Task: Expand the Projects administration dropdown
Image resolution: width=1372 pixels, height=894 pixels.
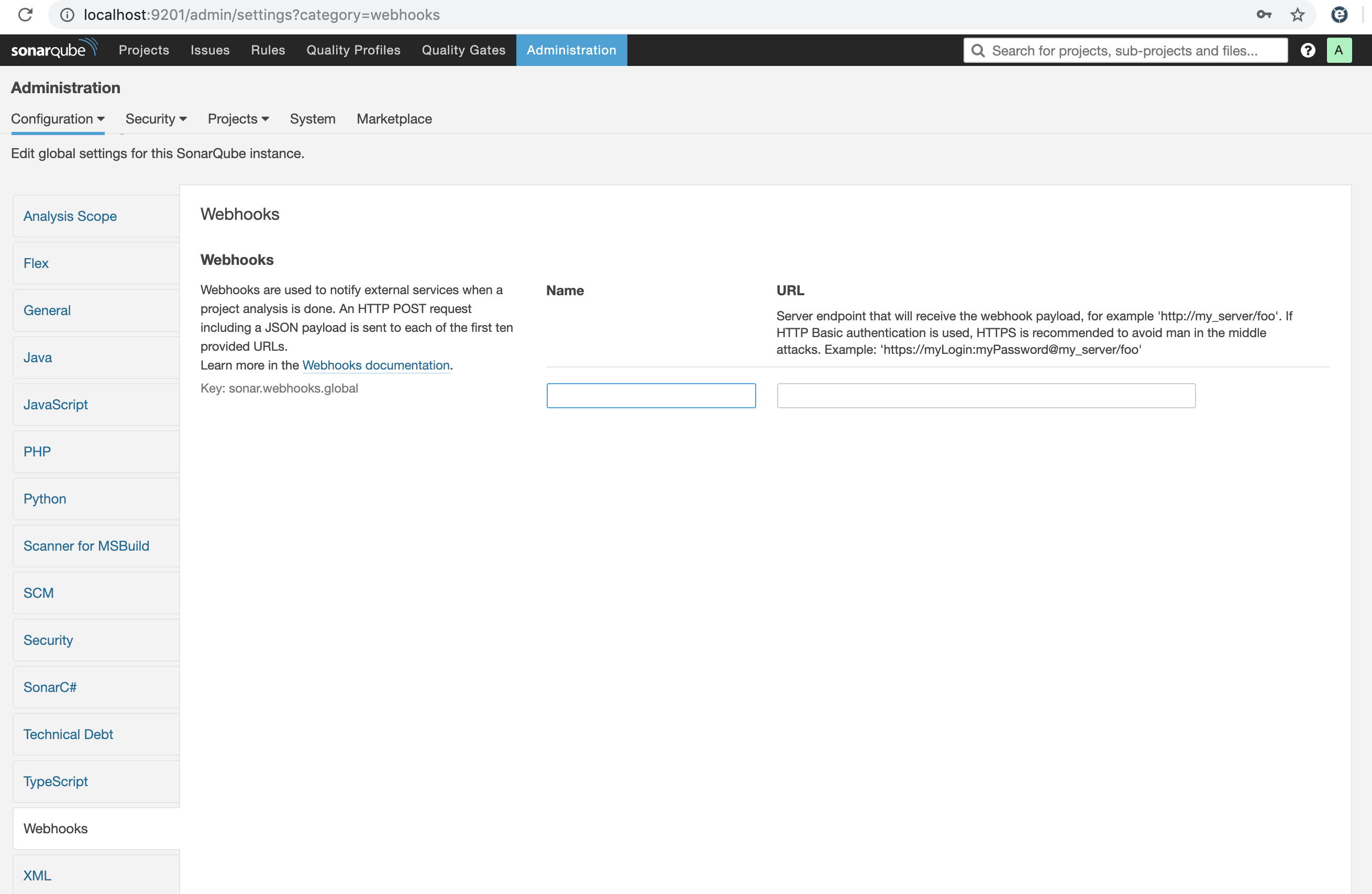Action: coord(238,119)
